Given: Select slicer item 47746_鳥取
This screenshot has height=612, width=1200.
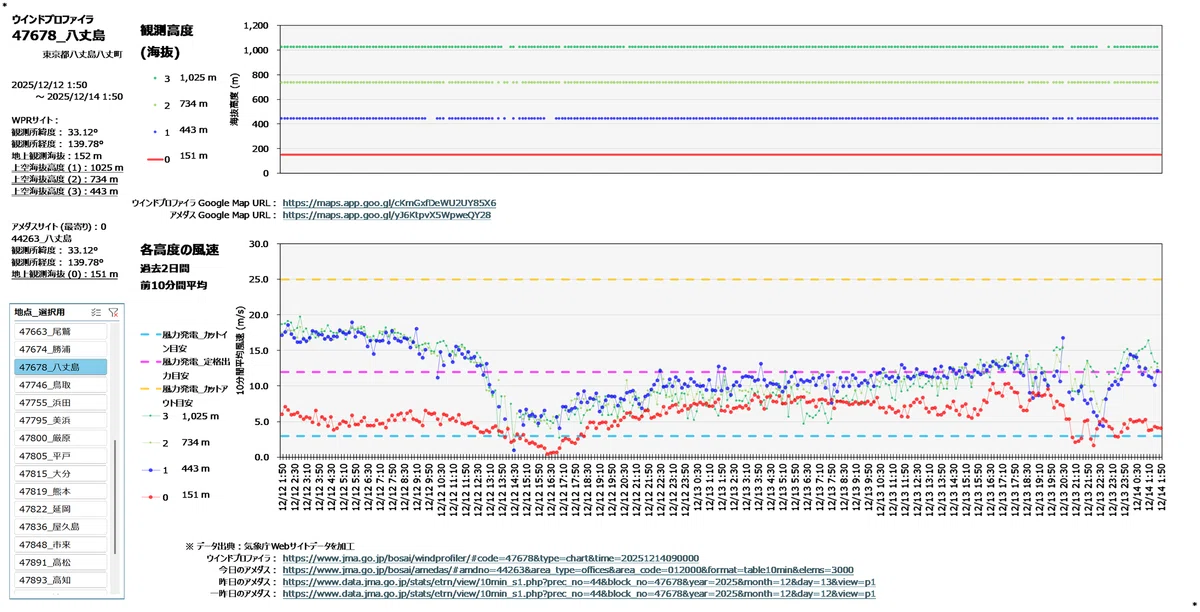Looking at the screenshot, I should coord(61,385).
